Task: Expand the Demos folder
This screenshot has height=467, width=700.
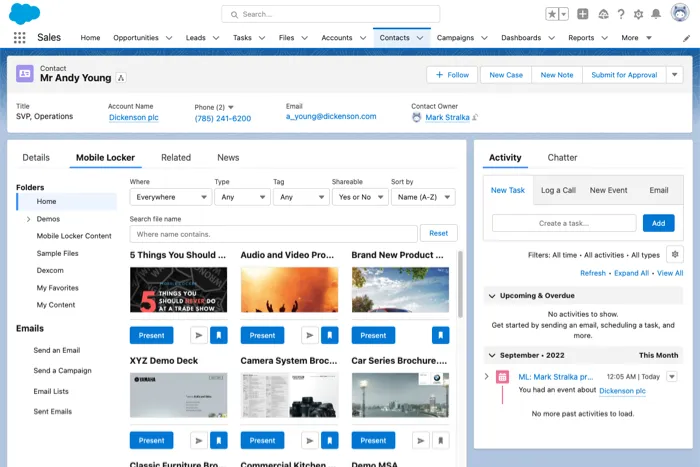Action: tap(28, 219)
